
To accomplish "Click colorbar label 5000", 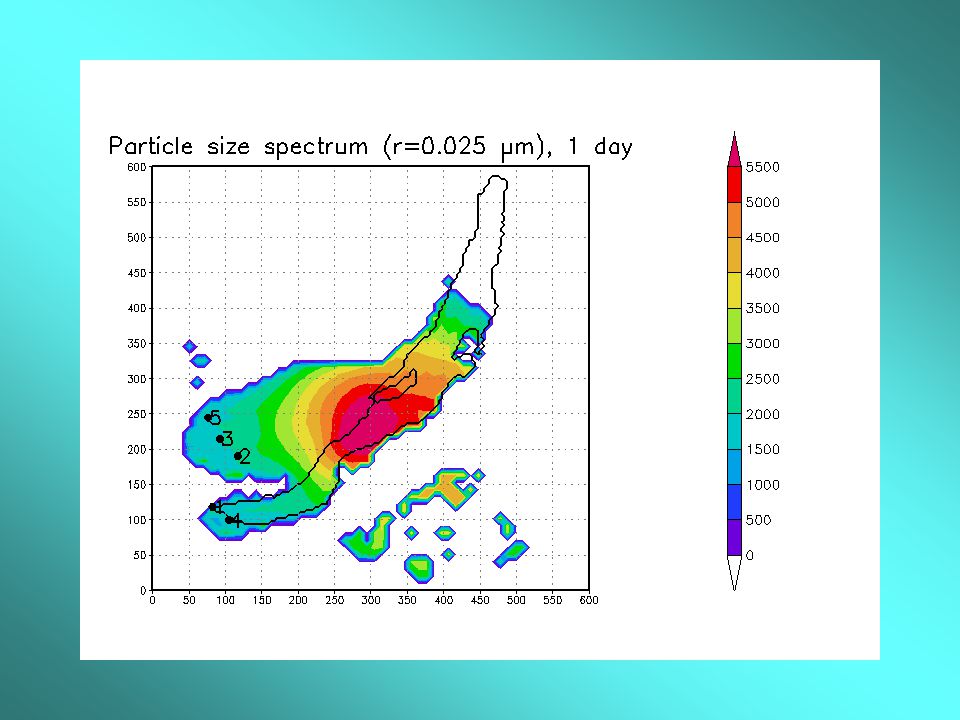I will [x=762, y=203].
